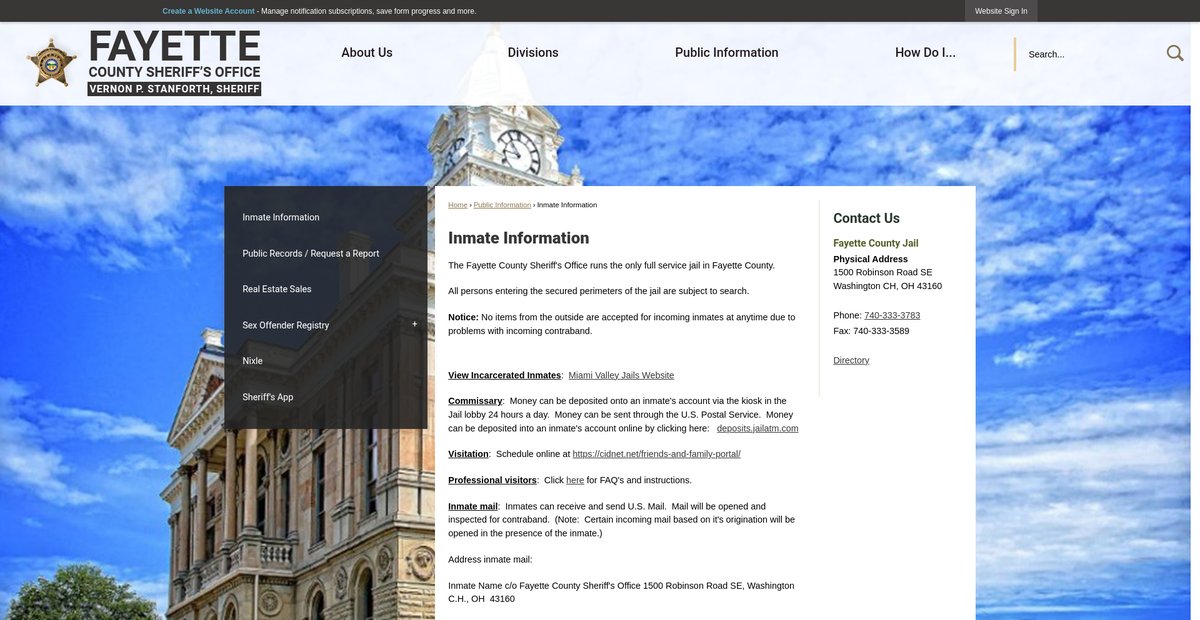Click the Contact Us heading
Screen dimensions: 1200x620
[x=866, y=218]
